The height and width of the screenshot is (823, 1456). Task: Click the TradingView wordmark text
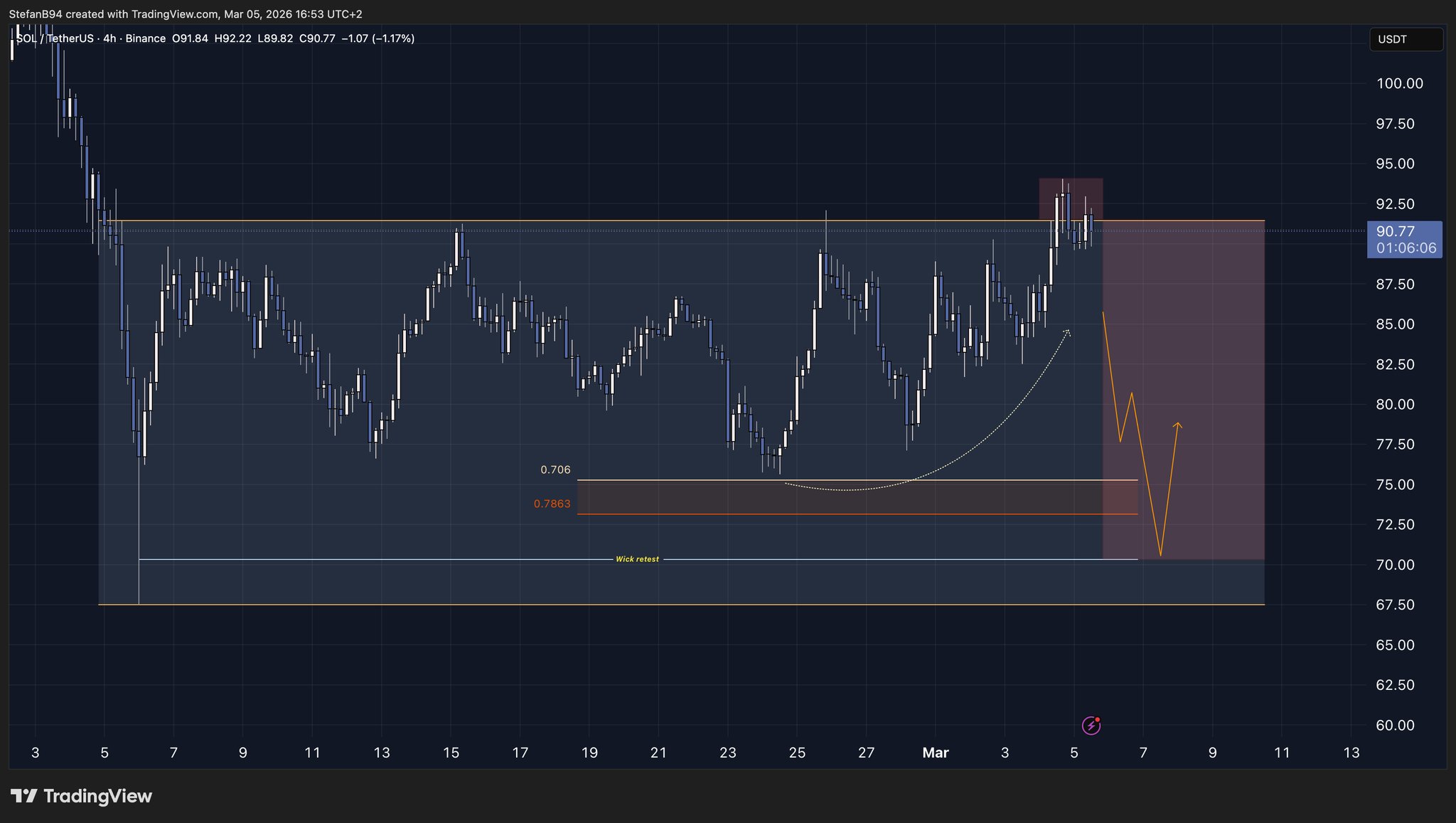pyautogui.click(x=97, y=796)
